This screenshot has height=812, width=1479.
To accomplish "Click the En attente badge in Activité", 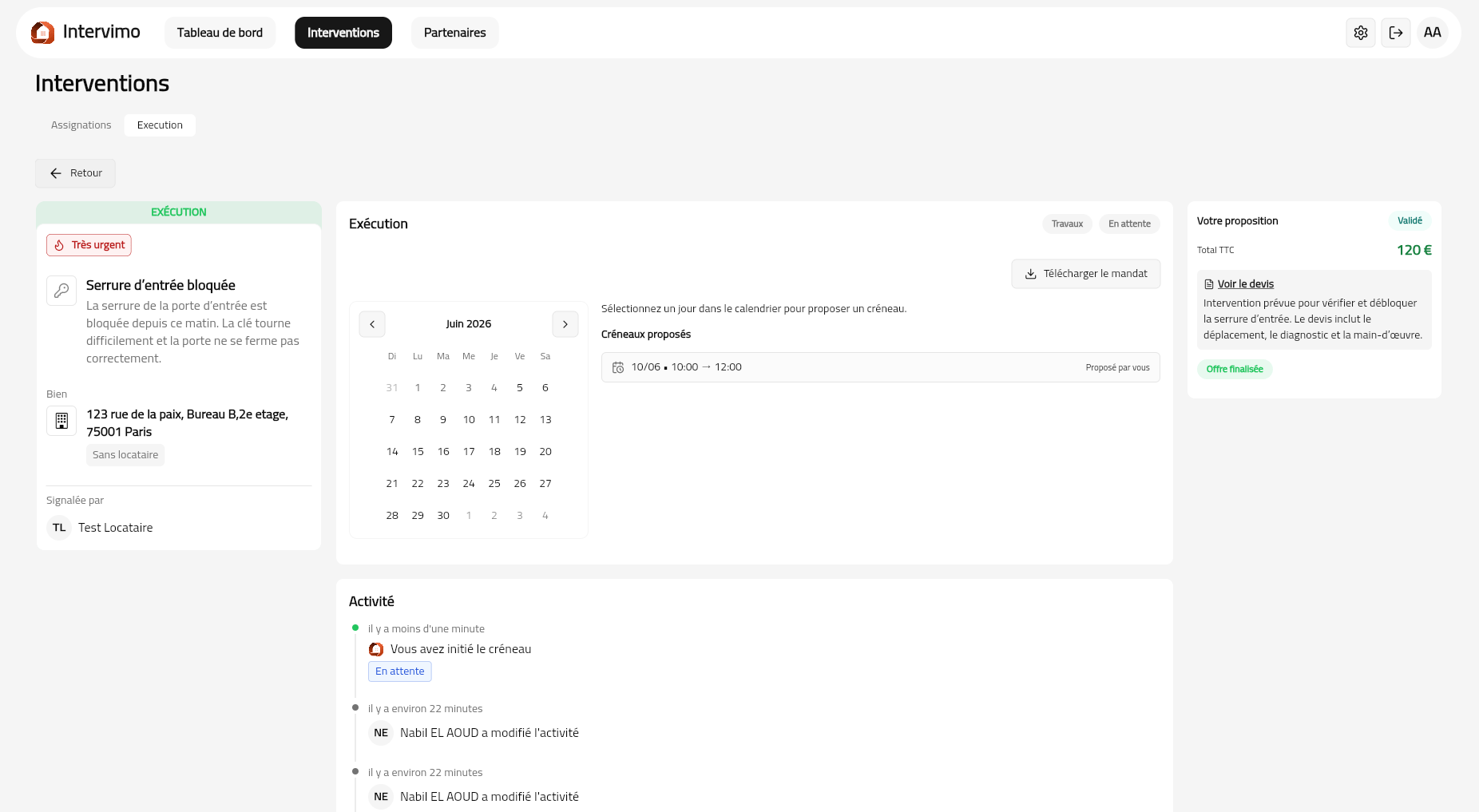I will pyautogui.click(x=400, y=671).
